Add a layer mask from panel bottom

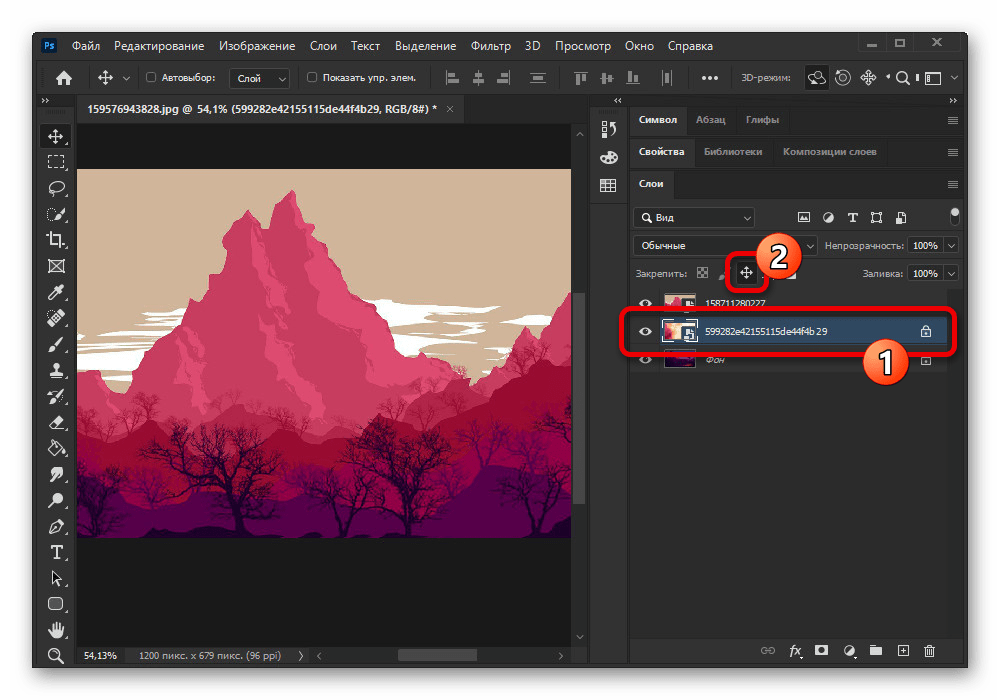click(822, 650)
